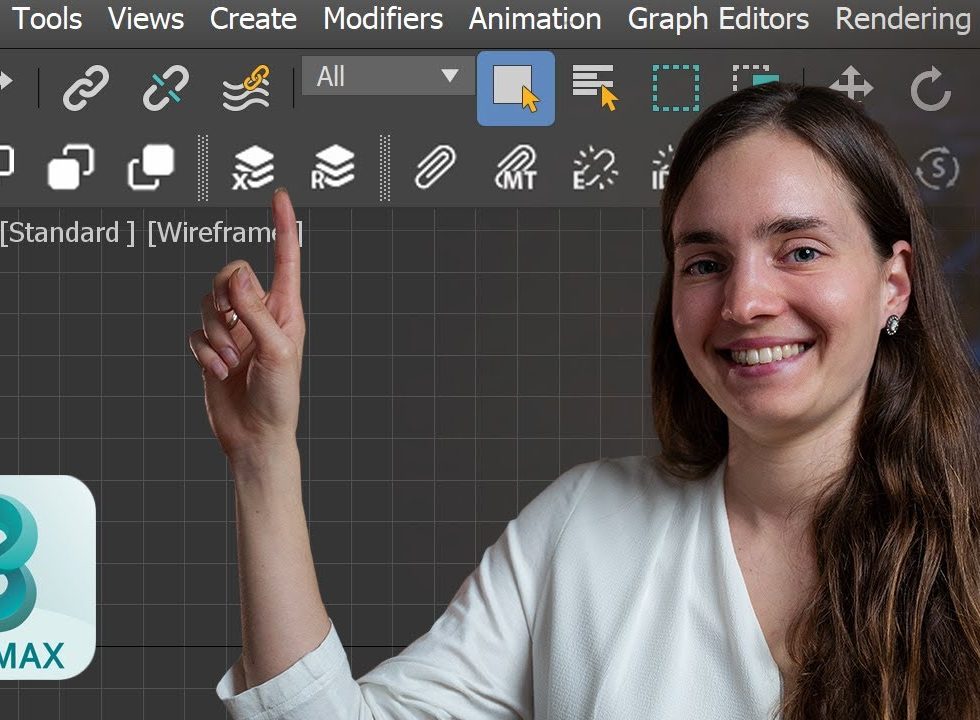
Task: Select the Move tool icon
Action: (x=851, y=84)
